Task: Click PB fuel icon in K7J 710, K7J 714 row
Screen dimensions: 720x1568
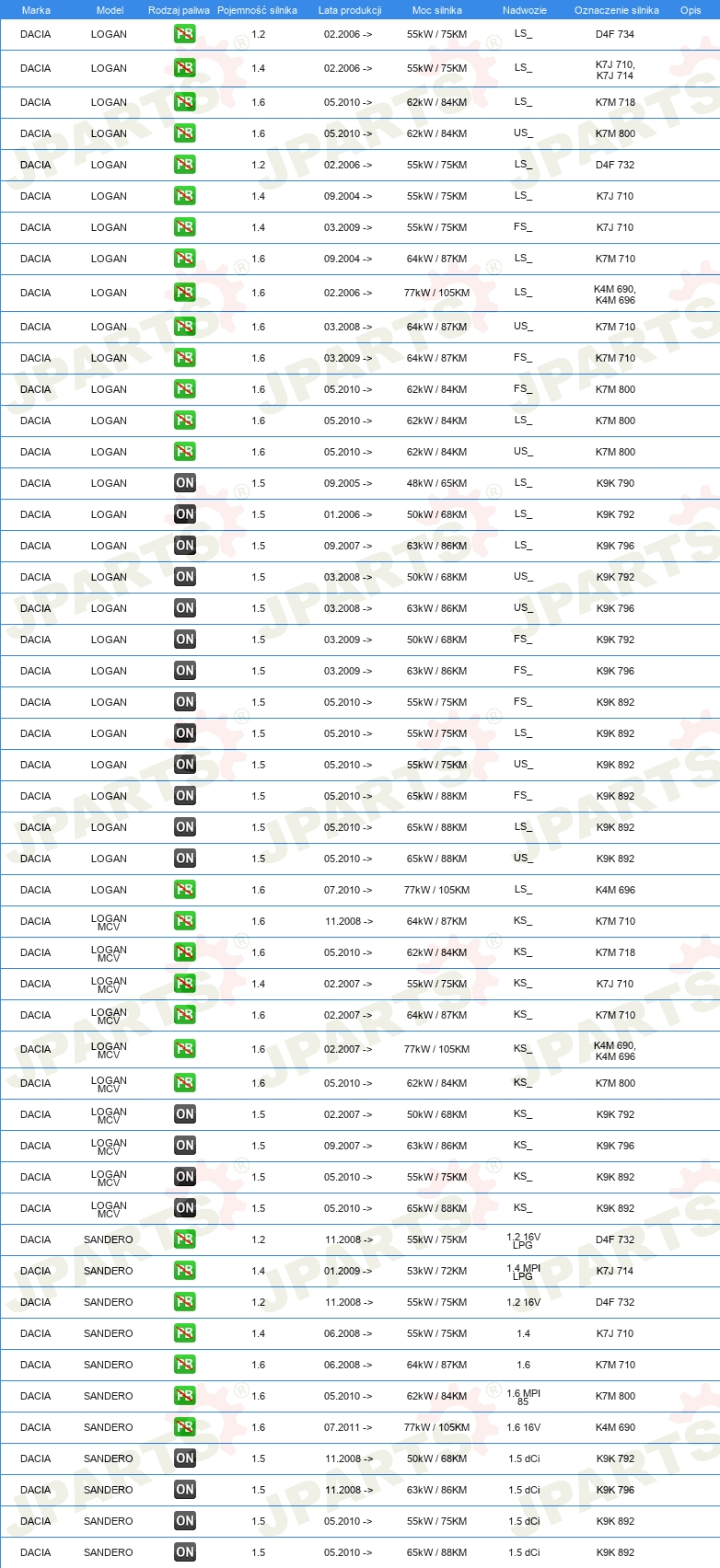Action: (185, 68)
